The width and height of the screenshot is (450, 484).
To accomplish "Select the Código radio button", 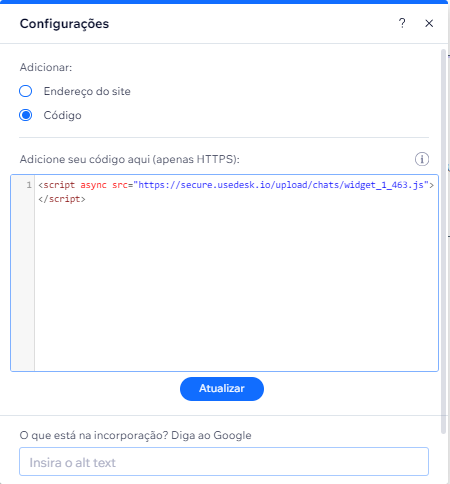I will (x=26, y=115).
